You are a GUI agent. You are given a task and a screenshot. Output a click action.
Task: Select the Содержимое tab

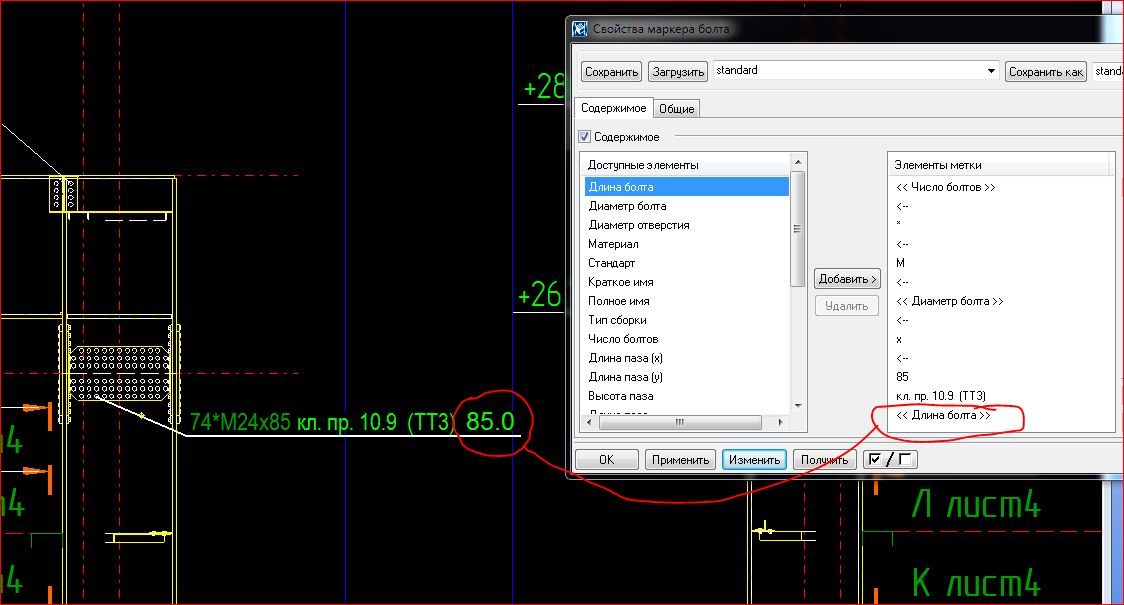[614, 108]
